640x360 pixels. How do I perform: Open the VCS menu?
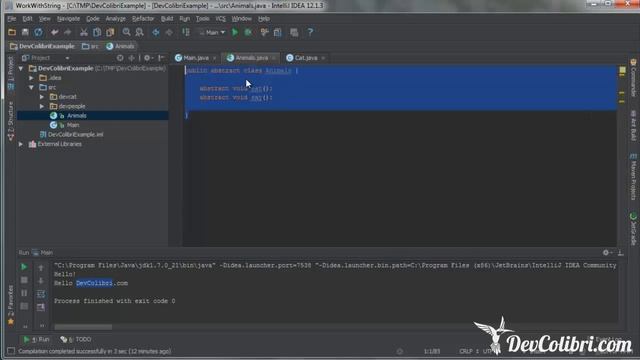pos(220,19)
